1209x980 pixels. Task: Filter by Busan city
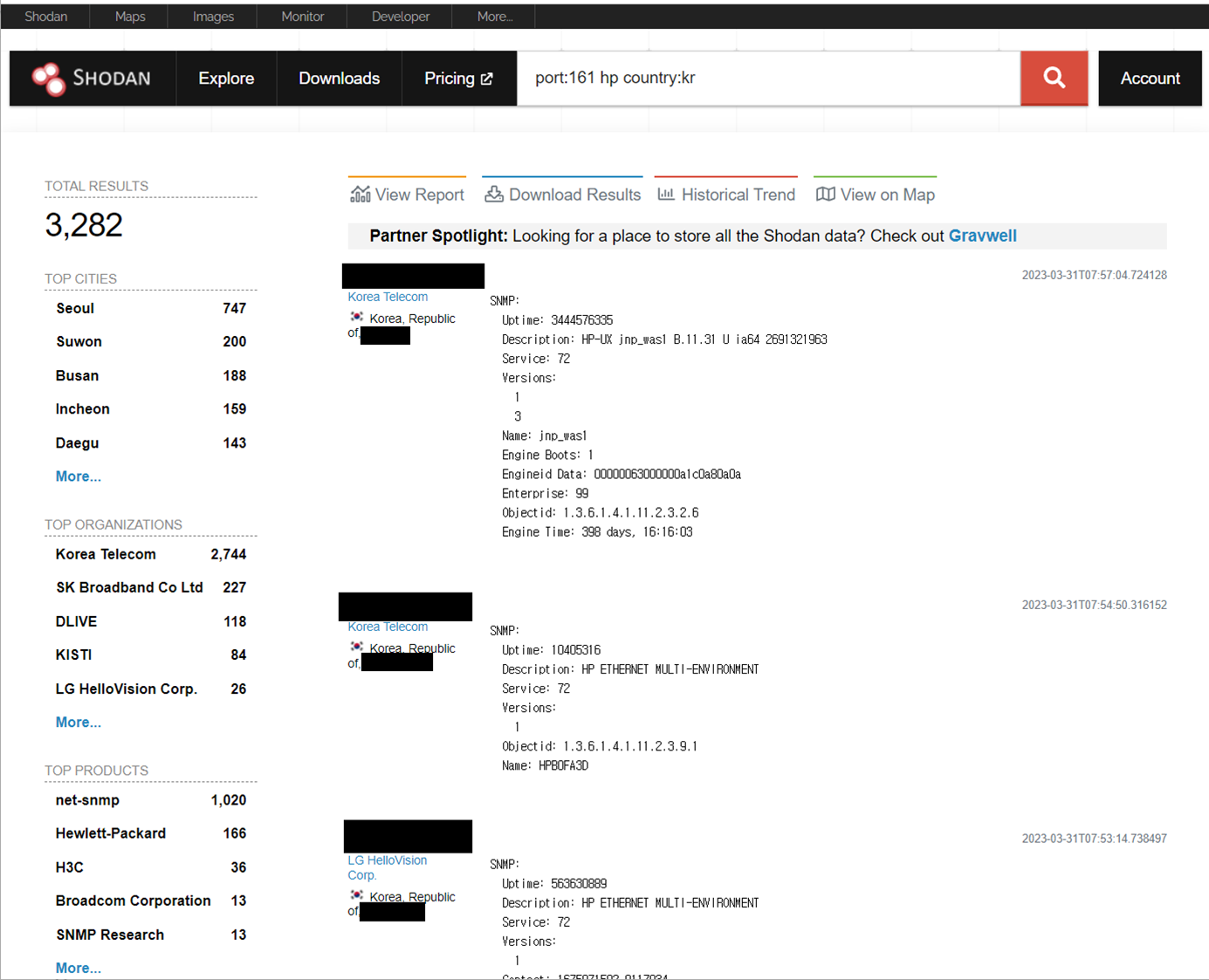[x=151, y=375]
